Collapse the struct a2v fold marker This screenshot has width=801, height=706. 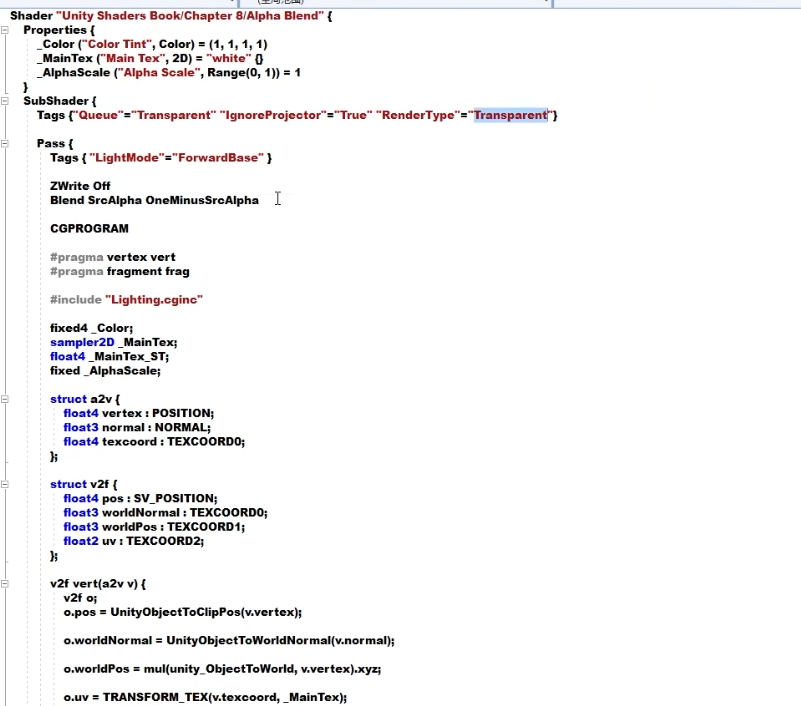[x=5, y=399]
